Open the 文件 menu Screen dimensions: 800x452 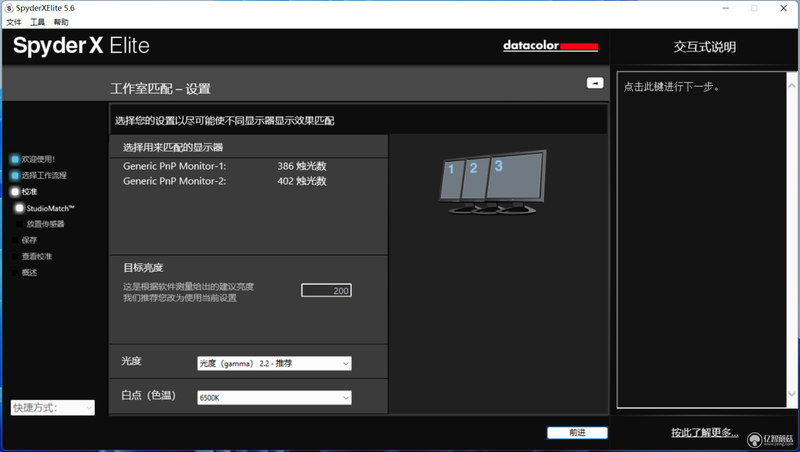(x=14, y=22)
